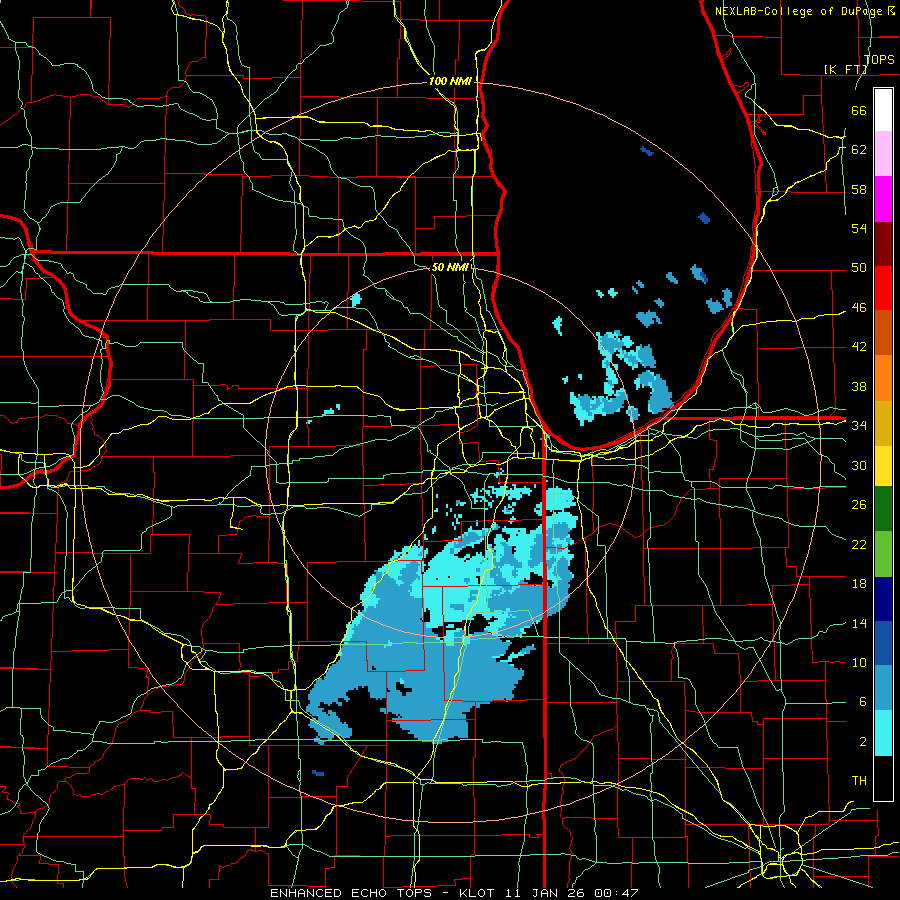The image size is (900, 900).
Task: Click the light pink legend swatch
Action: (883, 154)
